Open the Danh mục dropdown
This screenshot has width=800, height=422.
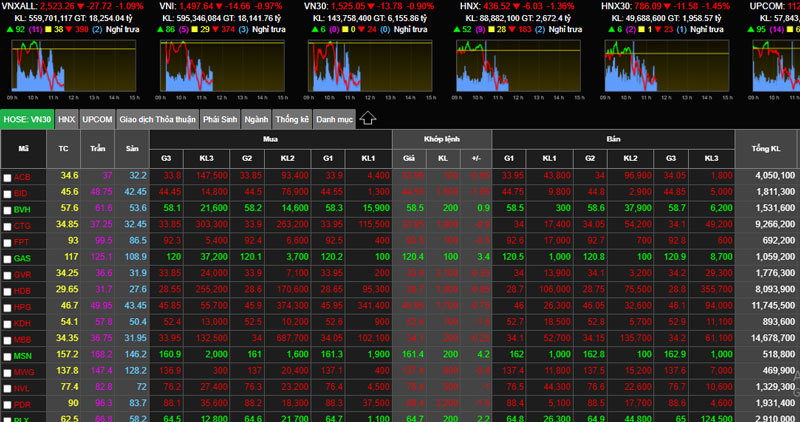333,119
